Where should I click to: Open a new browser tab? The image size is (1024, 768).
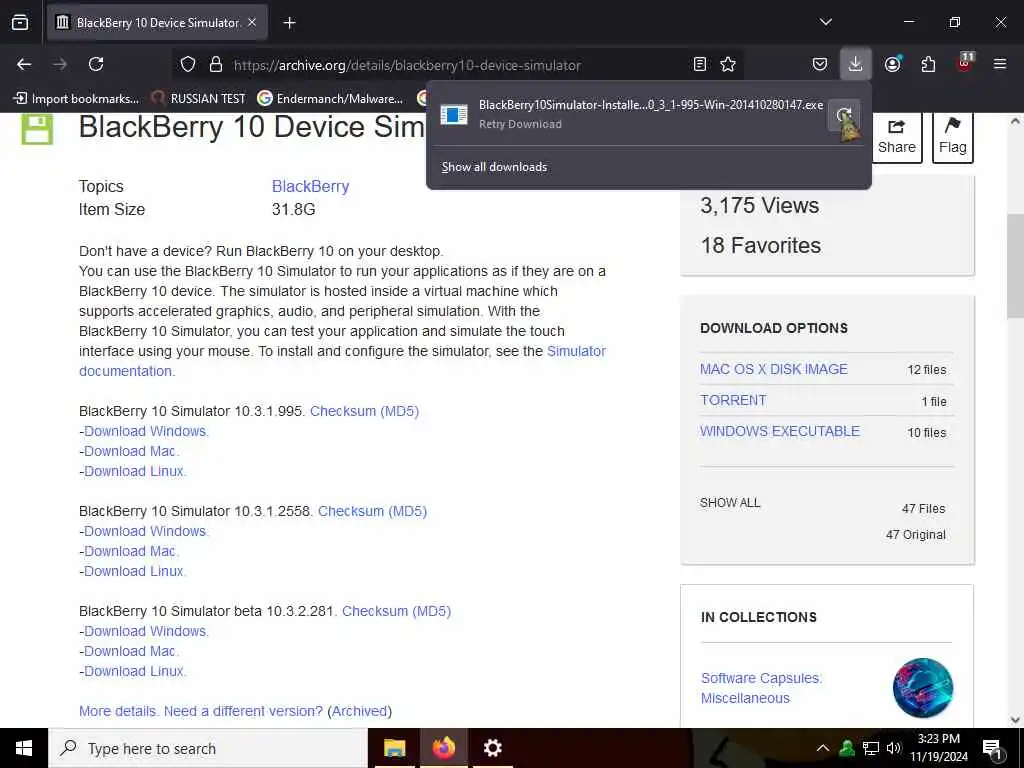pos(289,23)
